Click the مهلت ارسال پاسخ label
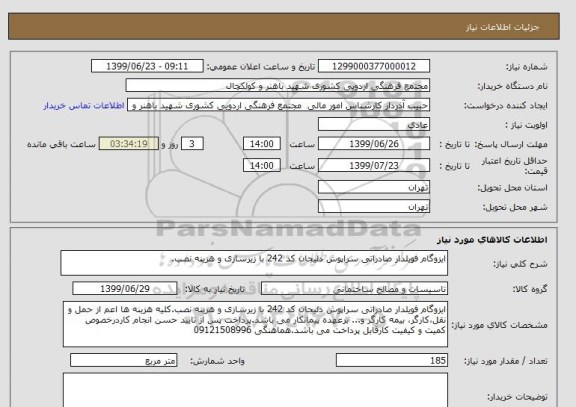Image resolution: width=576 pixels, height=407 pixels. pyautogui.click(x=512, y=144)
